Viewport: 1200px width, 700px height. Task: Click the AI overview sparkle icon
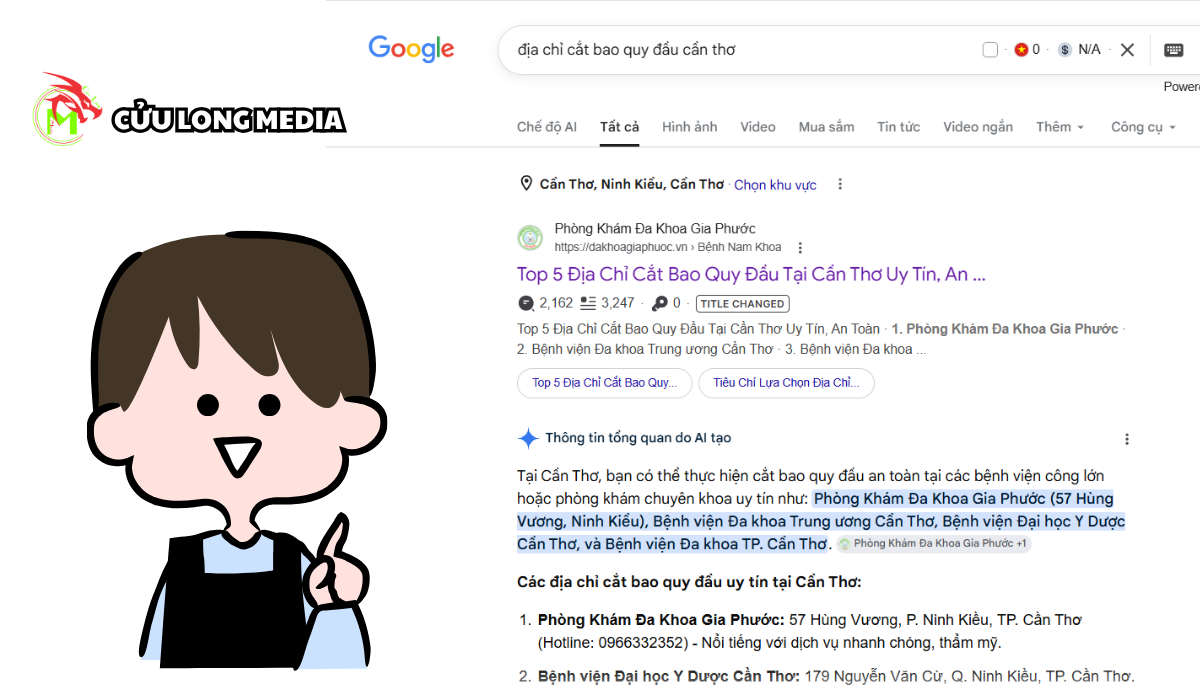528,438
